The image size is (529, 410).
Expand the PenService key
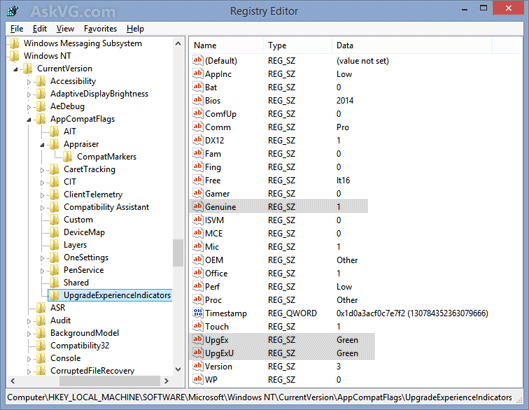(42, 271)
